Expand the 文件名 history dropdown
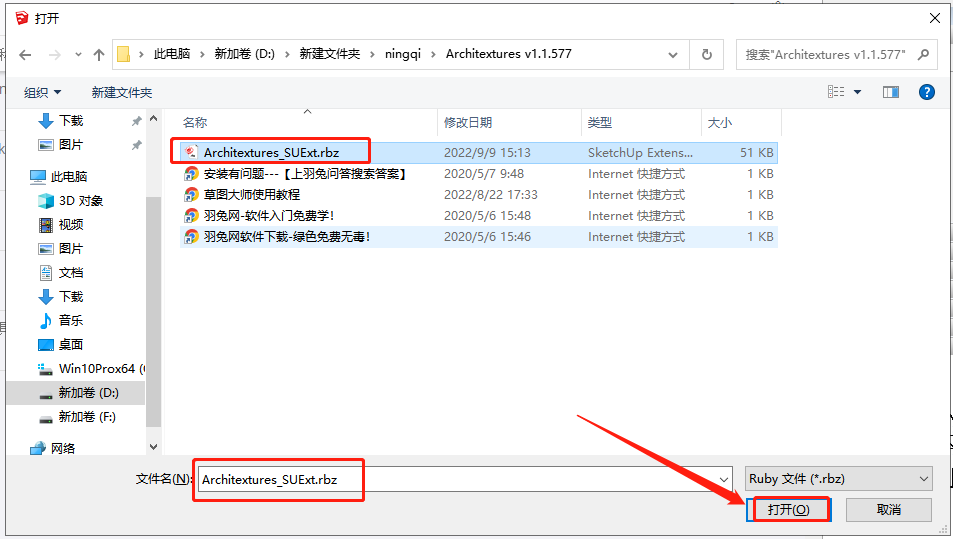Screen dimensions: 953x539 (724, 479)
